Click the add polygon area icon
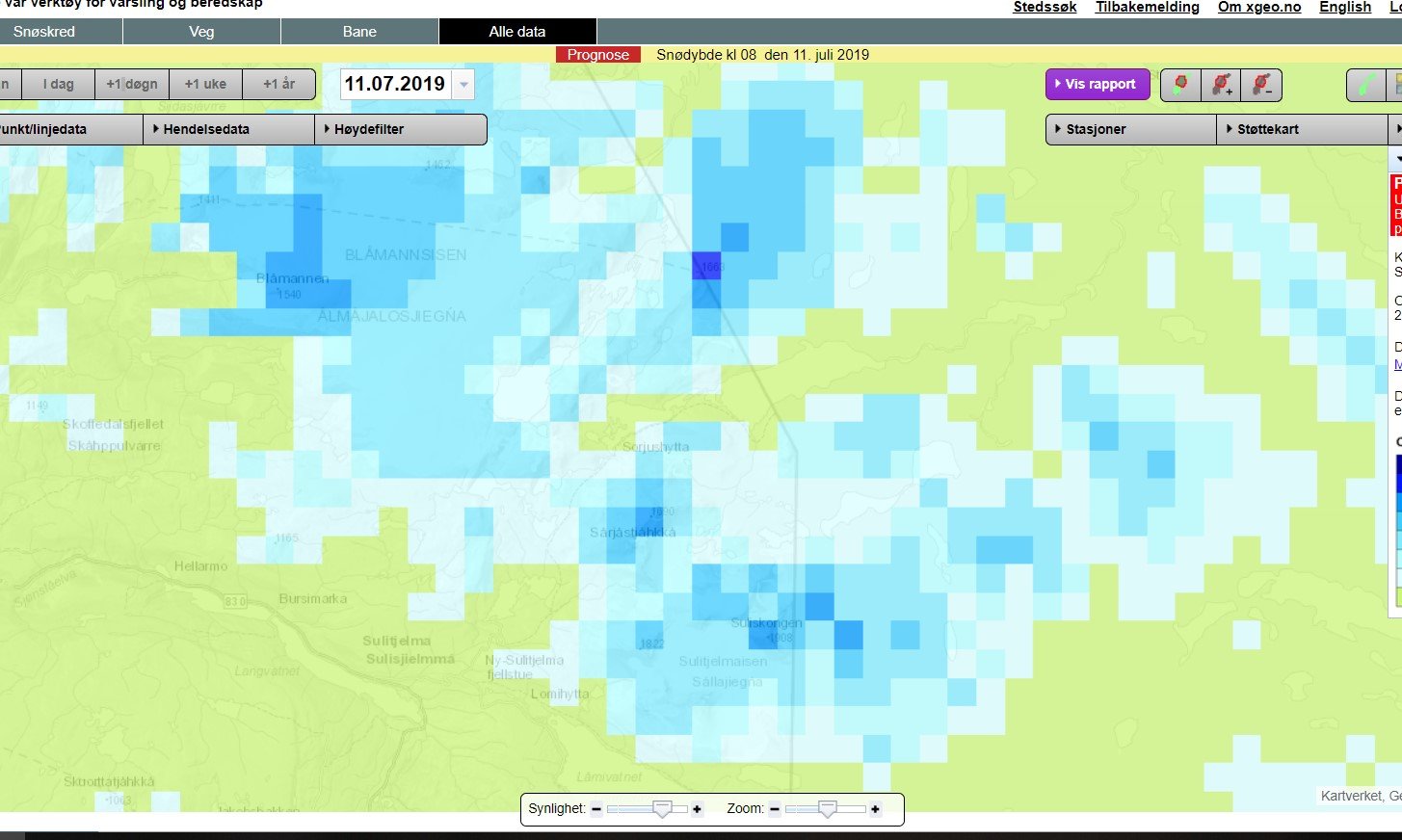1402x840 pixels. pyautogui.click(x=1221, y=85)
